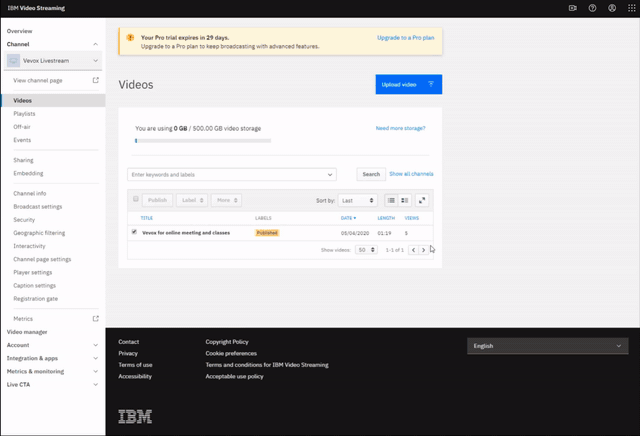Open Acceptable use policy footer link

click(234, 376)
